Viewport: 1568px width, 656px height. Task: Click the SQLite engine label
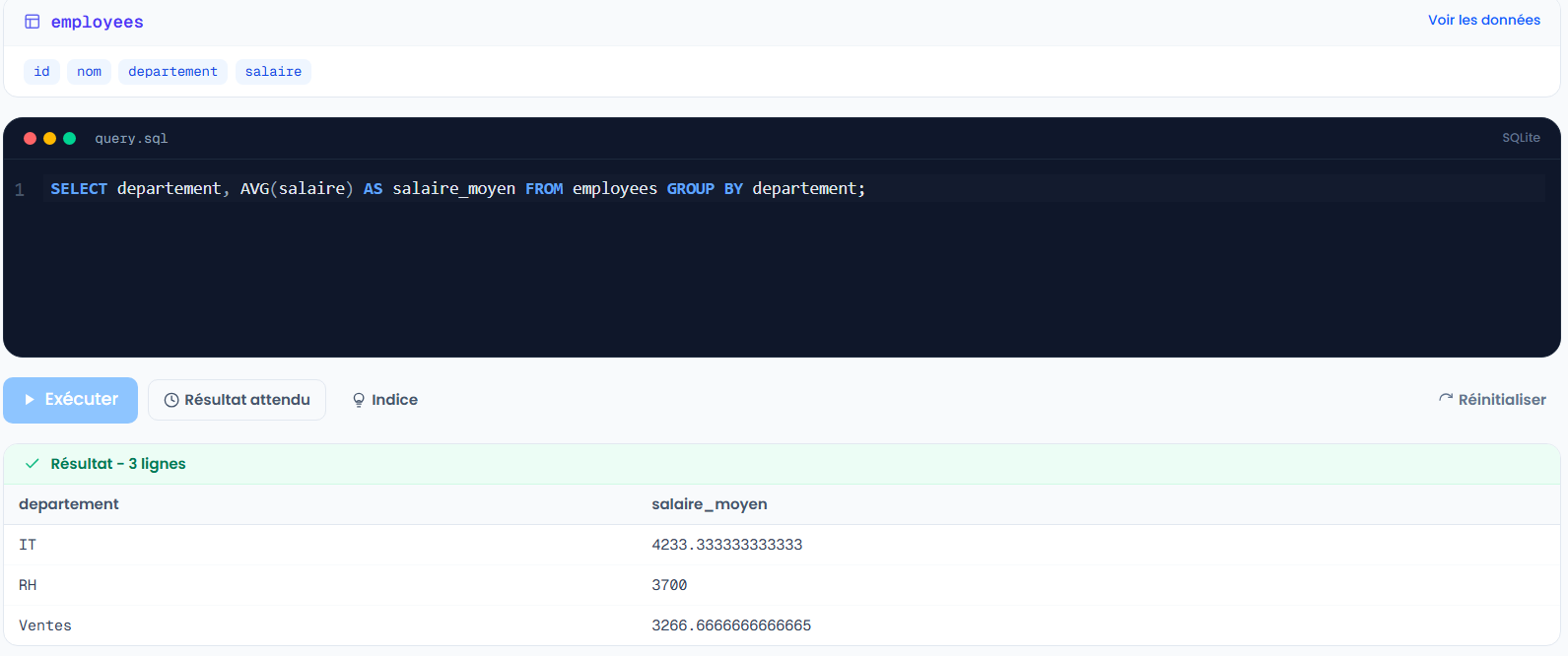pyautogui.click(x=1521, y=138)
